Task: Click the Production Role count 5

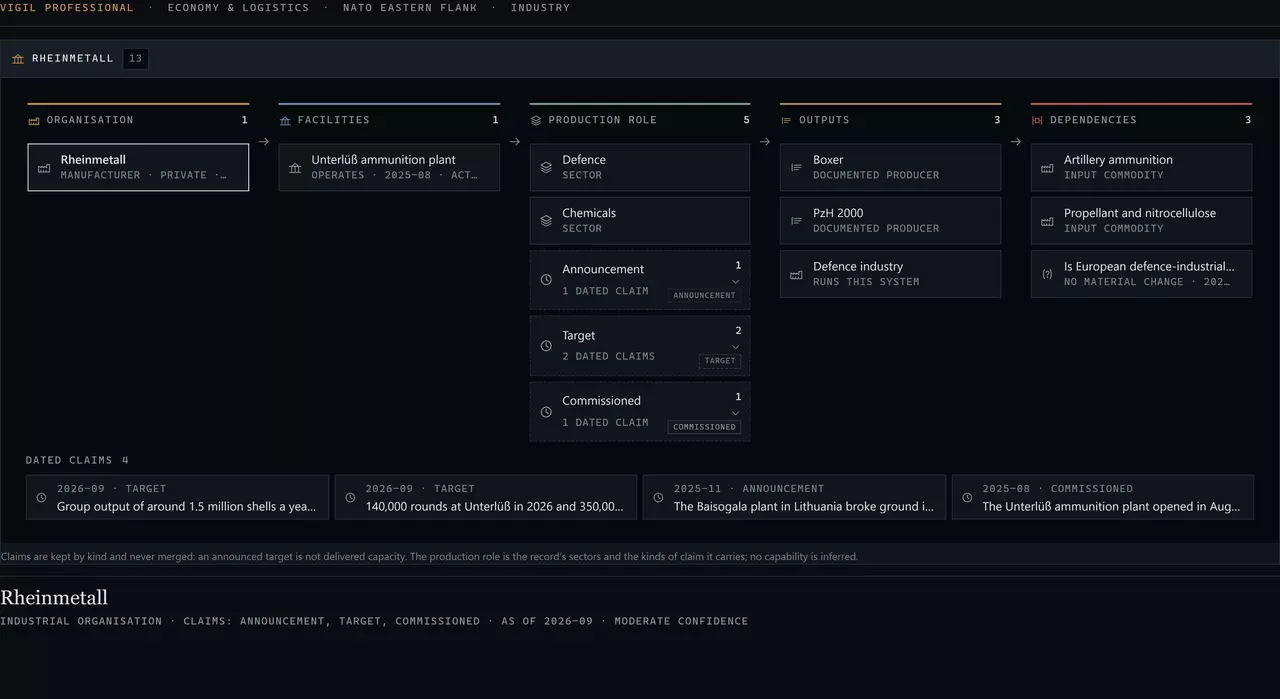Action: click(746, 120)
